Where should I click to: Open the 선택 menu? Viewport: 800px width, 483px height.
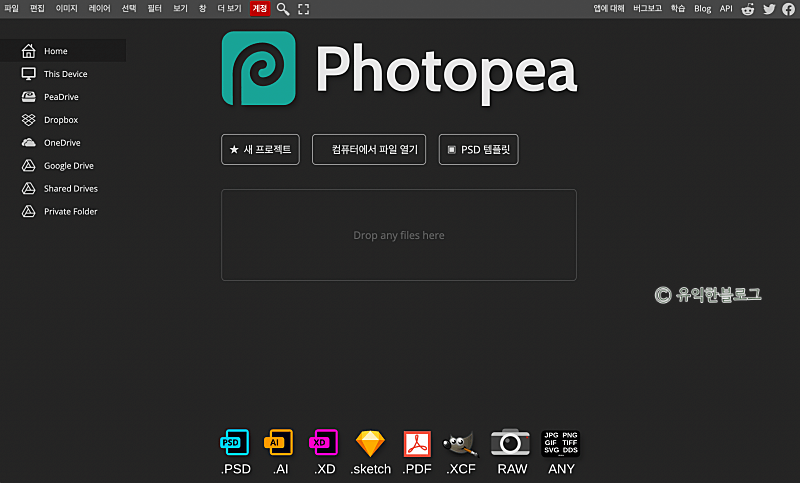(129, 9)
